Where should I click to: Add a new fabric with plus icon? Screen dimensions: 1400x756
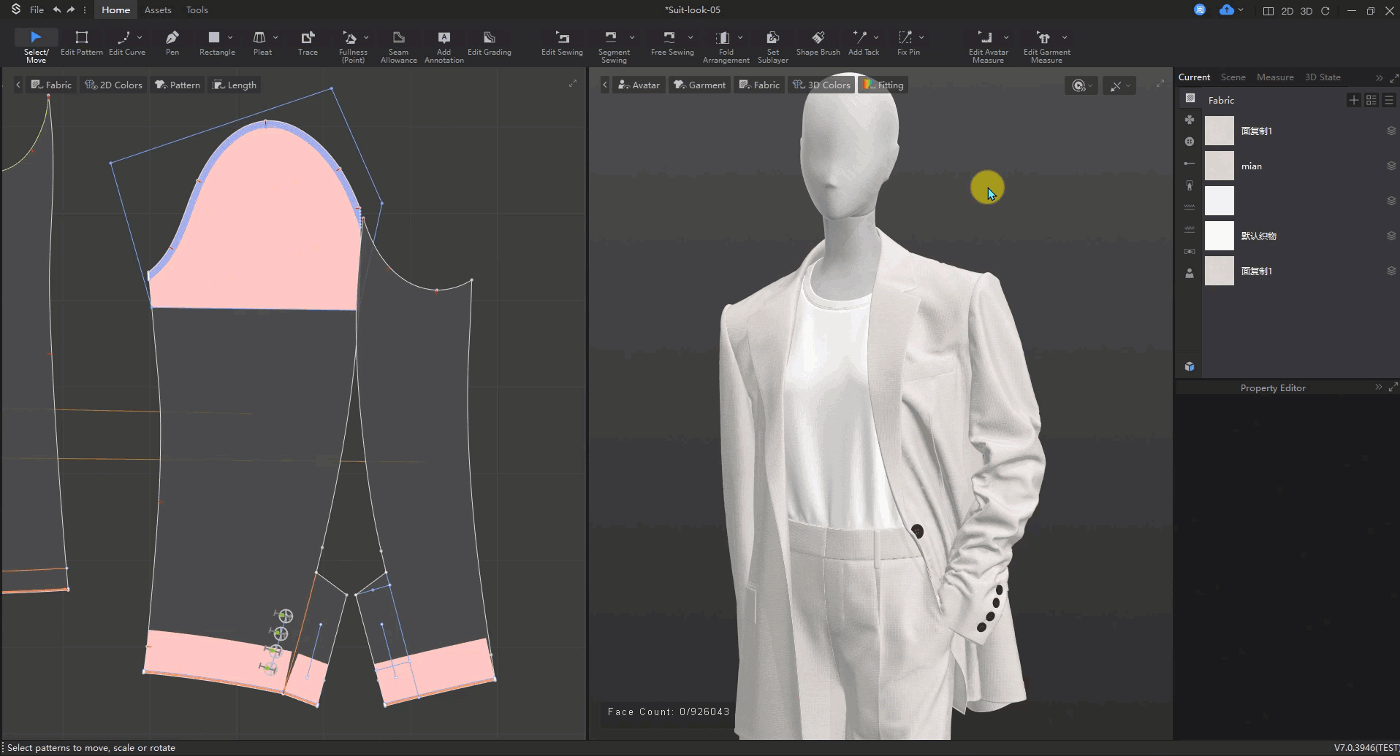point(1353,100)
